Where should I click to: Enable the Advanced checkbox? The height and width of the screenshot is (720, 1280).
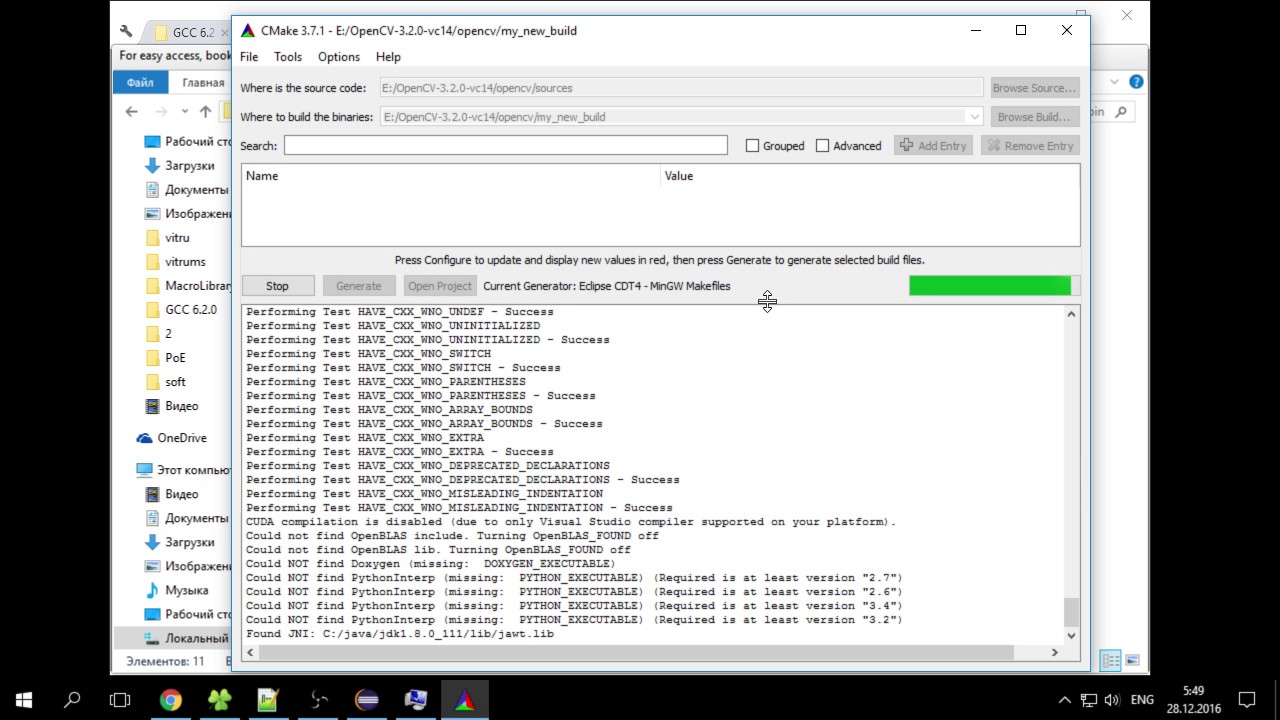coord(822,146)
